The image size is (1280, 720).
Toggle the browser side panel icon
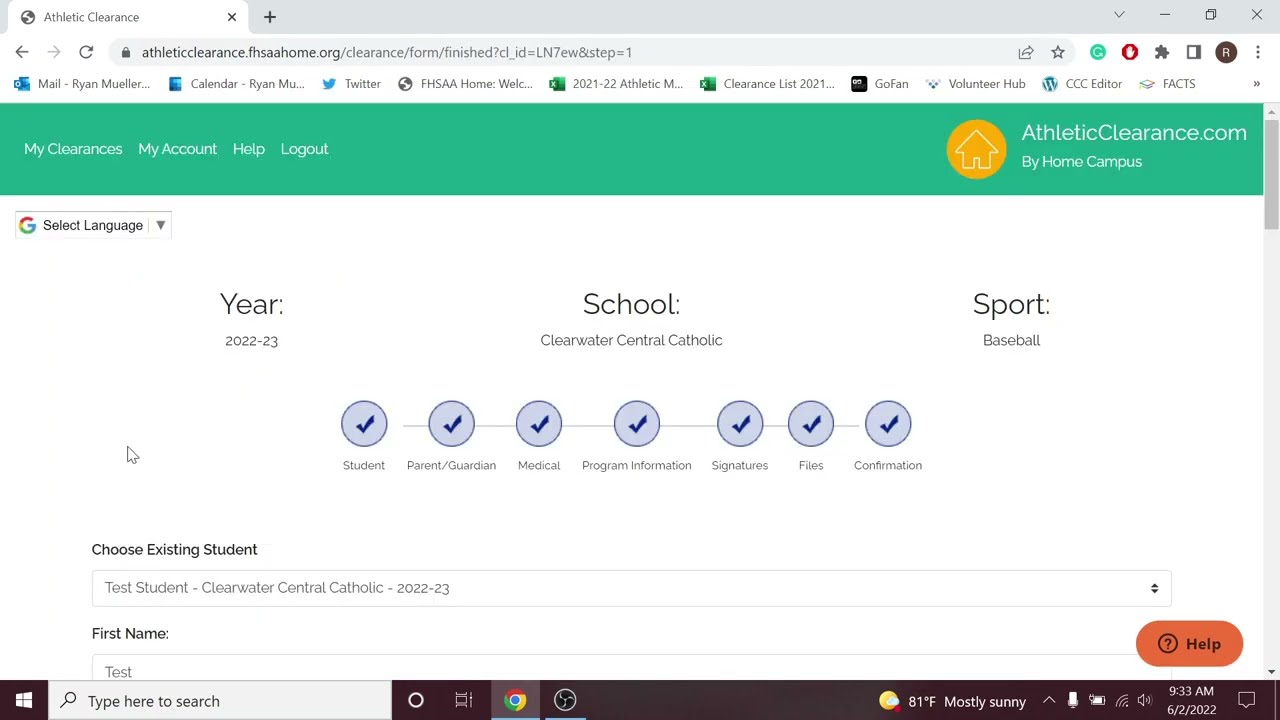pyautogui.click(x=1194, y=52)
